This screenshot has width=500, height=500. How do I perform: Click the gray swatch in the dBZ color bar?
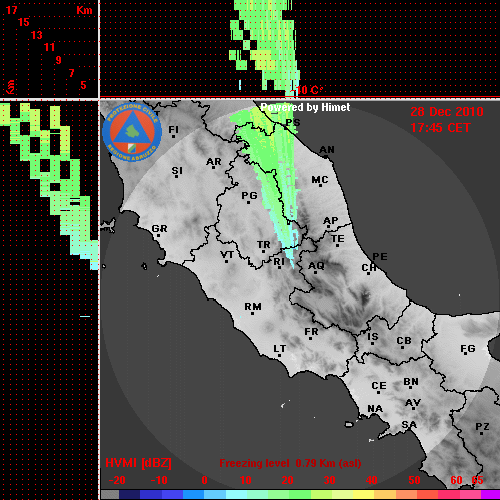point(110,494)
